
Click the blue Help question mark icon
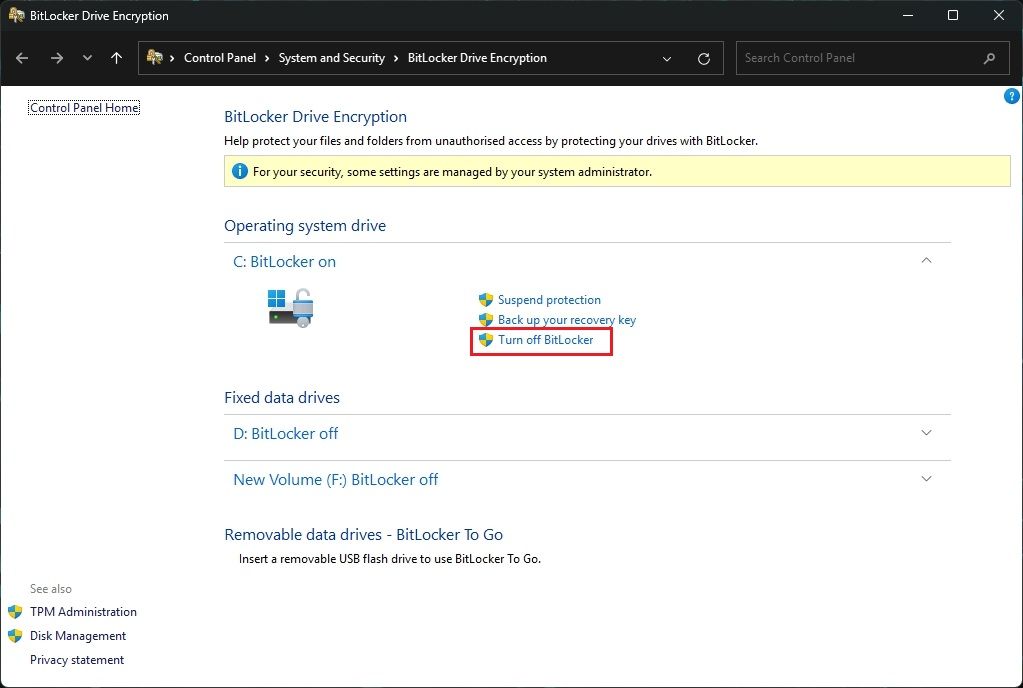(1011, 96)
